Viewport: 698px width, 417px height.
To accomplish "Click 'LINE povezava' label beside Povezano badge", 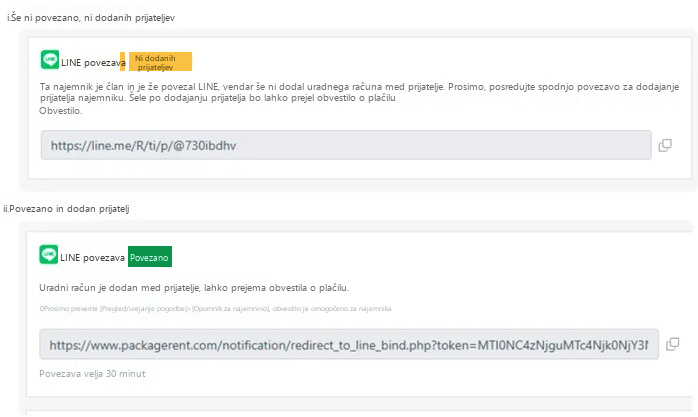I will (92, 258).
